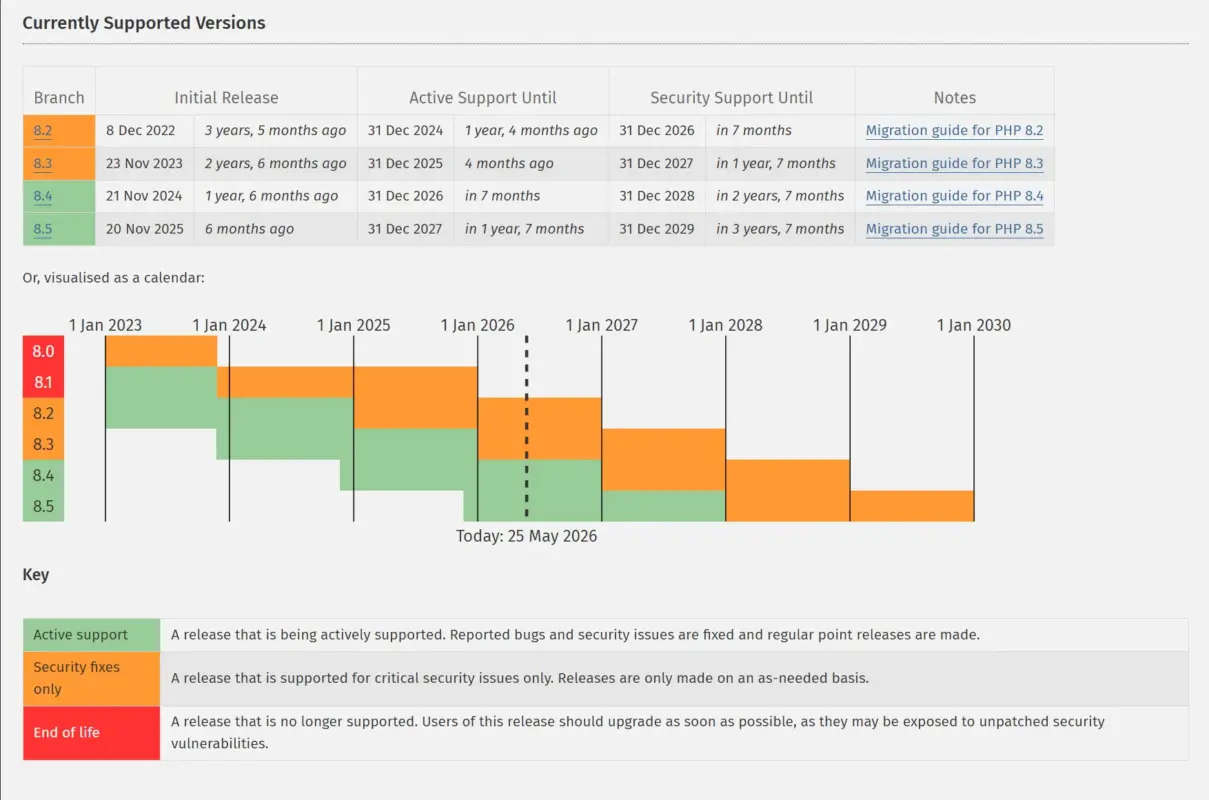Click the 1 Jan 2027 calendar label
Image resolution: width=1209 pixels, height=800 pixels.
602,325
